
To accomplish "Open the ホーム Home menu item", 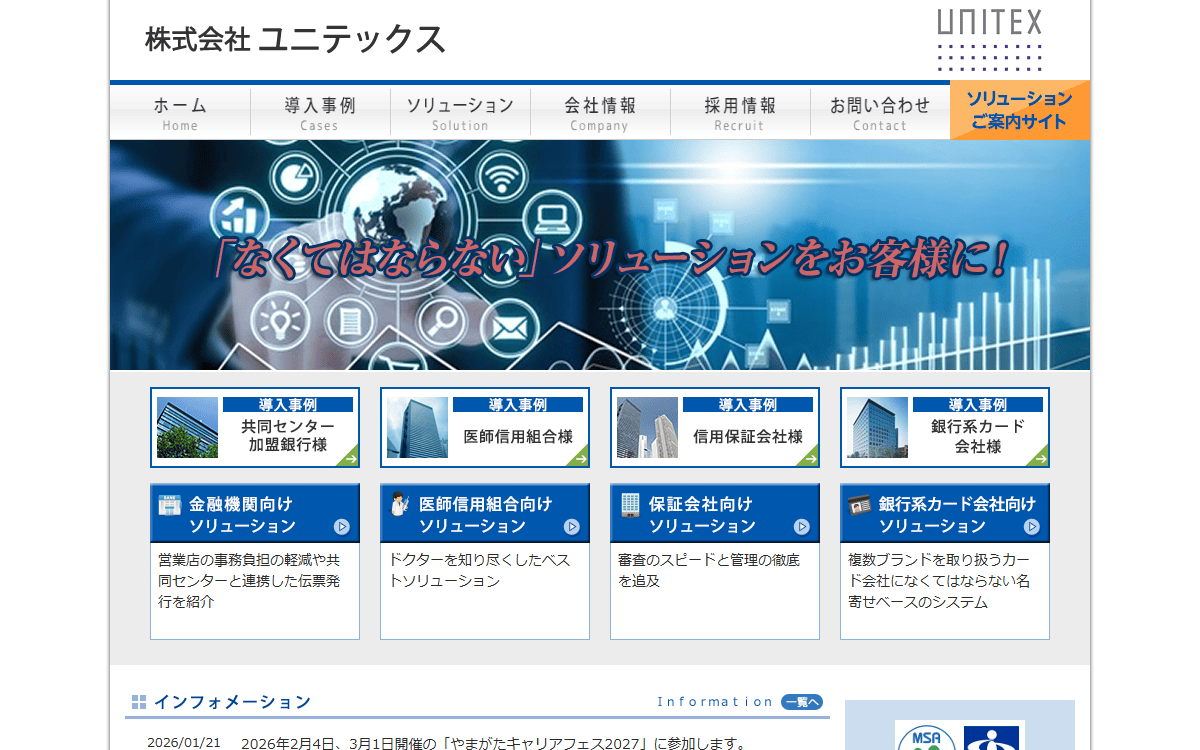I will (180, 113).
